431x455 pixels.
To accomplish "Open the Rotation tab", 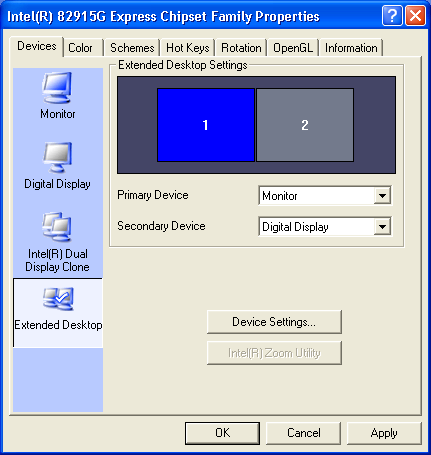I will 241,48.
